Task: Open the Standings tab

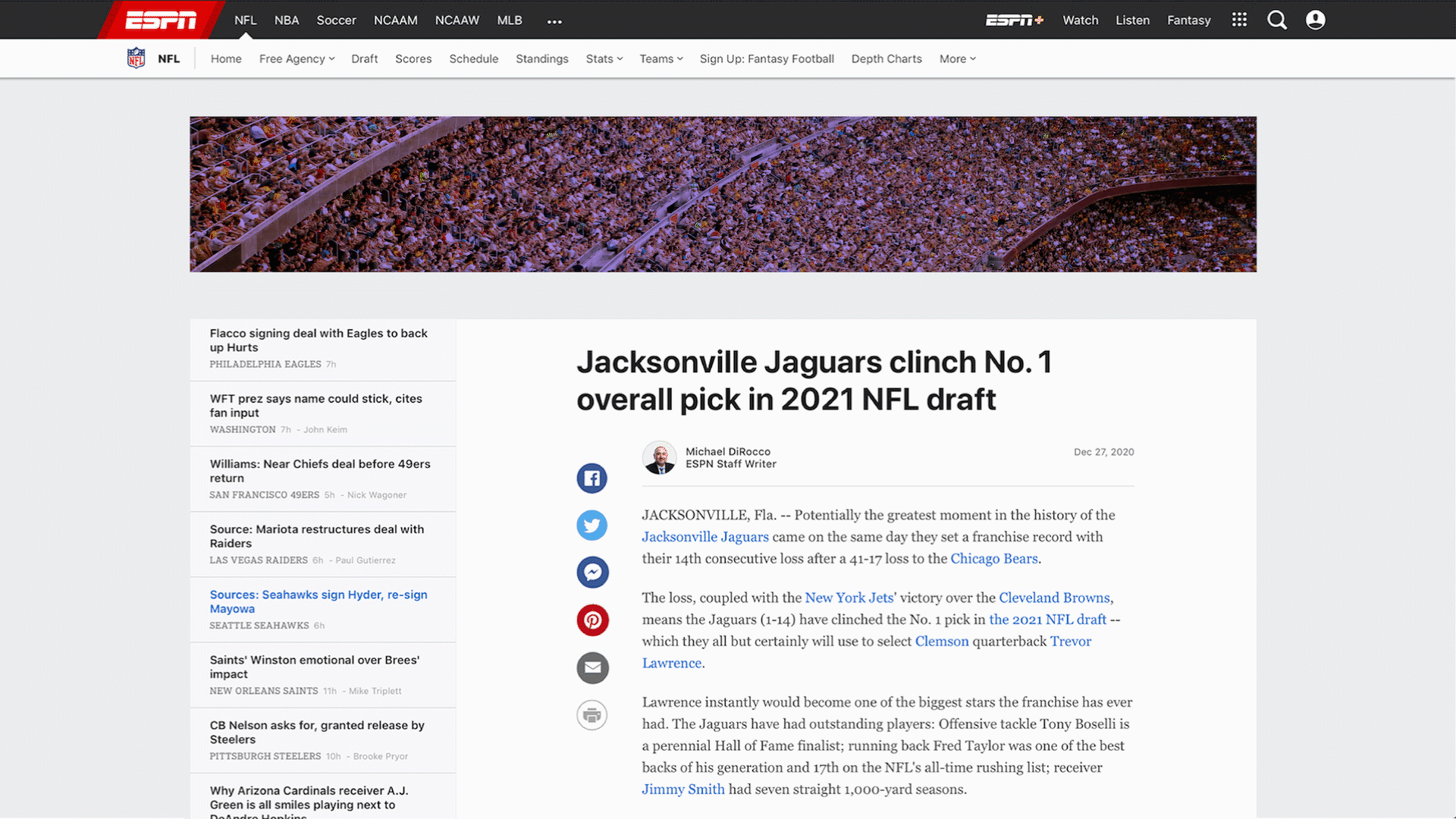Action: click(x=541, y=59)
